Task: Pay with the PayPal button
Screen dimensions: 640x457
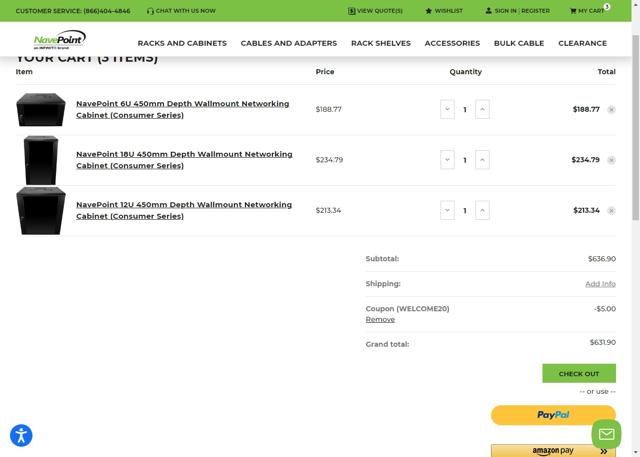Action: point(553,415)
